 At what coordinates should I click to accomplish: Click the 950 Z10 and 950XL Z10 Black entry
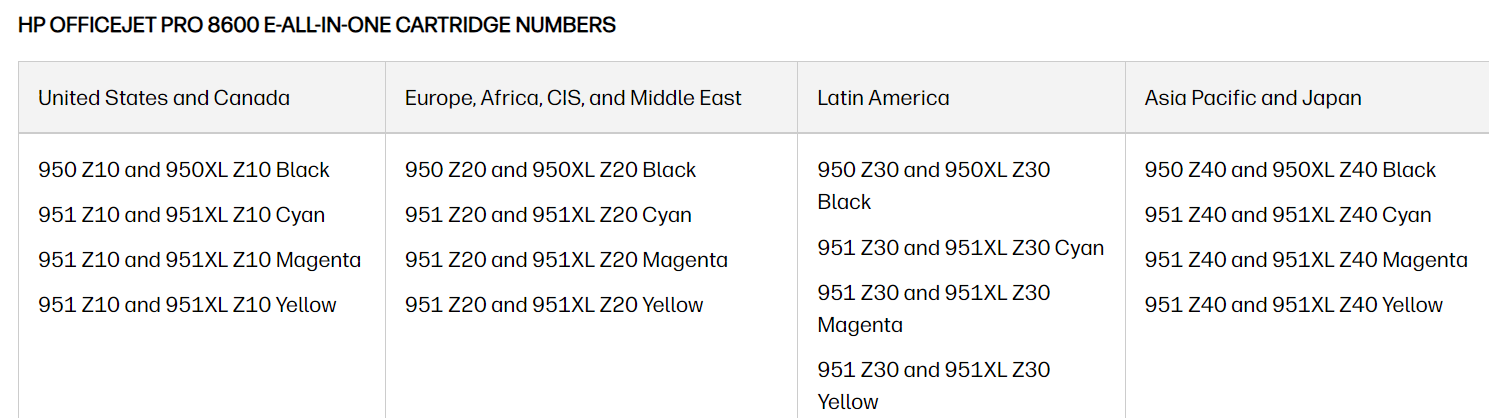pos(184,170)
